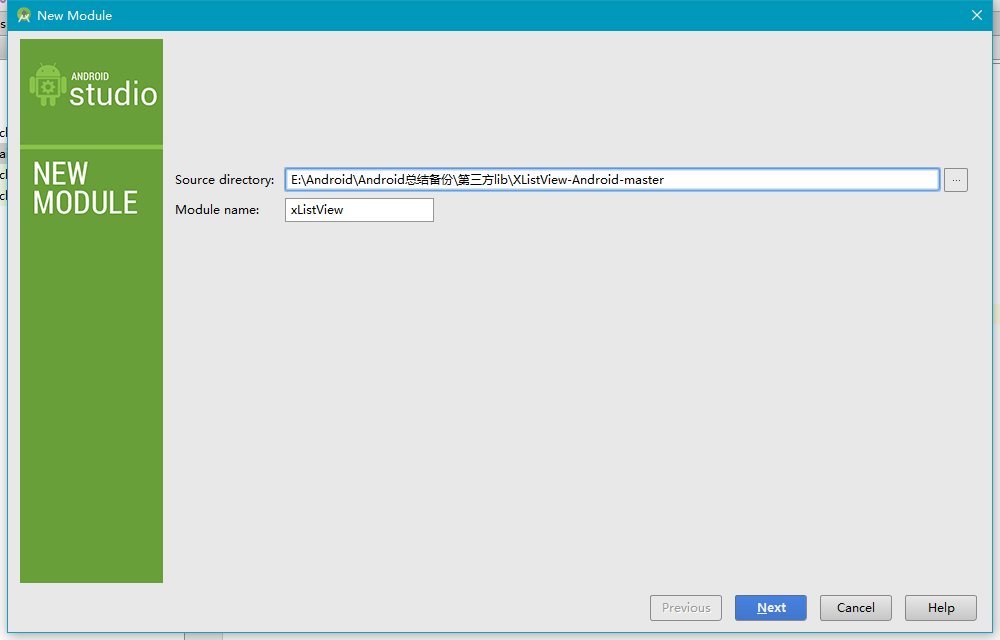Click the disabled Previous button
1000x640 pixels.
pos(686,607)
